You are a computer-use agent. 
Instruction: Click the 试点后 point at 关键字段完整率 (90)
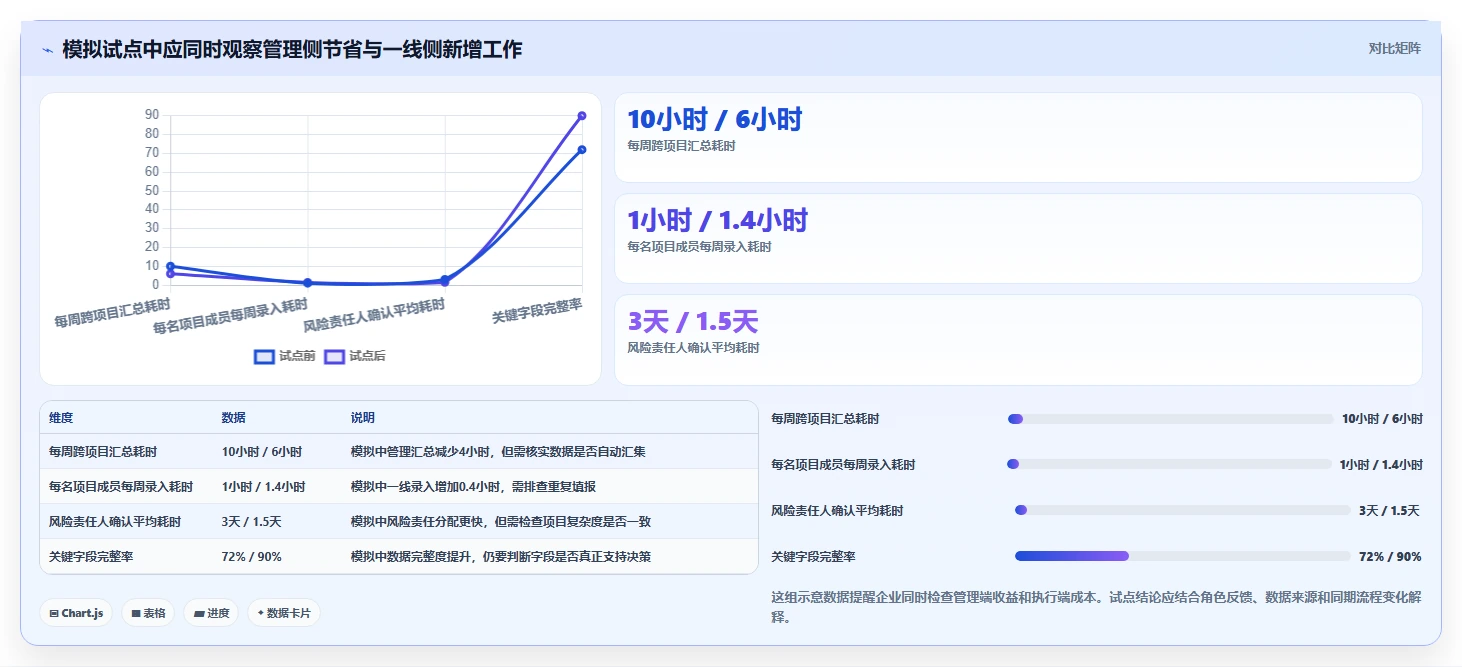(582, 116)
